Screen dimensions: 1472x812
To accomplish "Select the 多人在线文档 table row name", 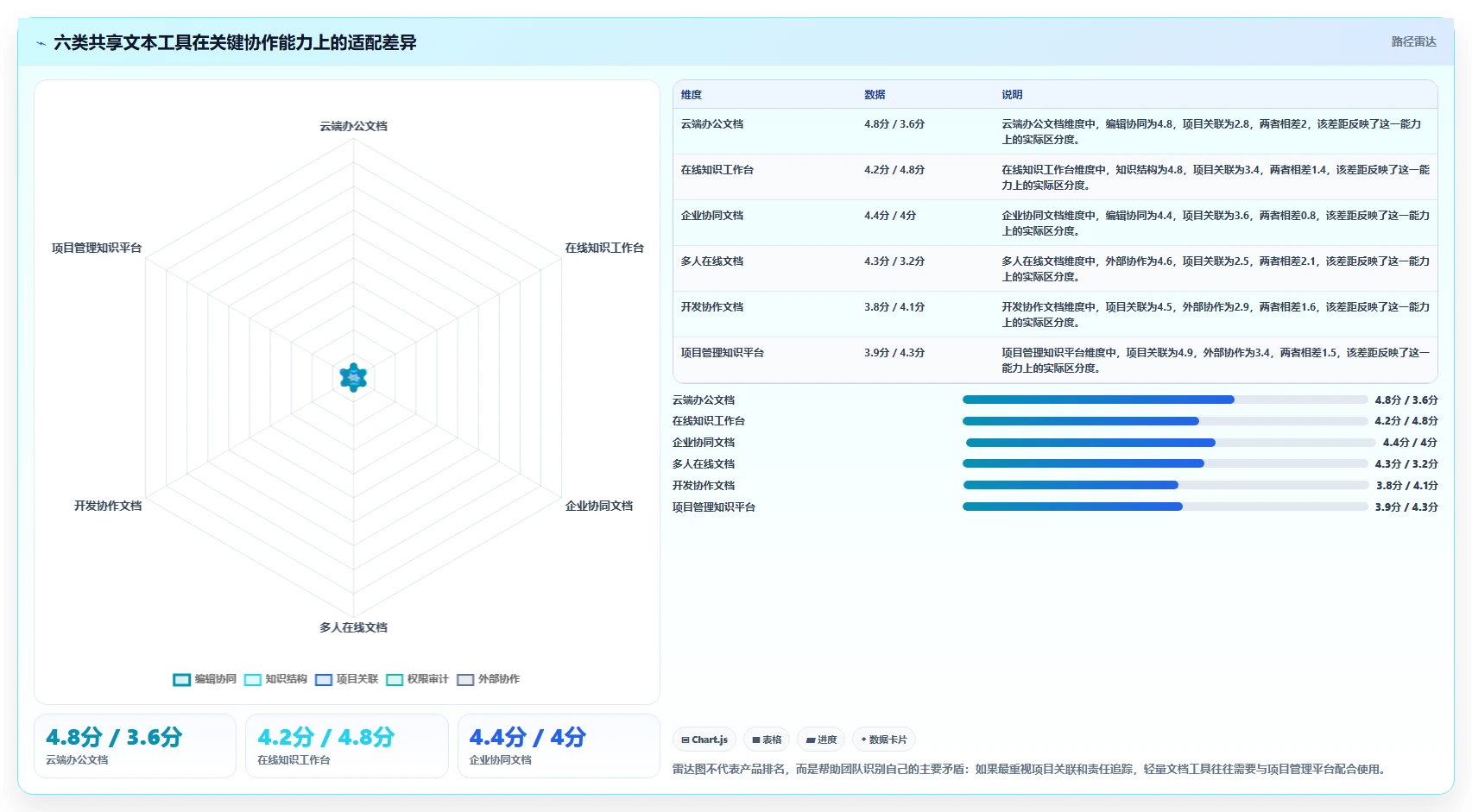I will pos(712,261).
